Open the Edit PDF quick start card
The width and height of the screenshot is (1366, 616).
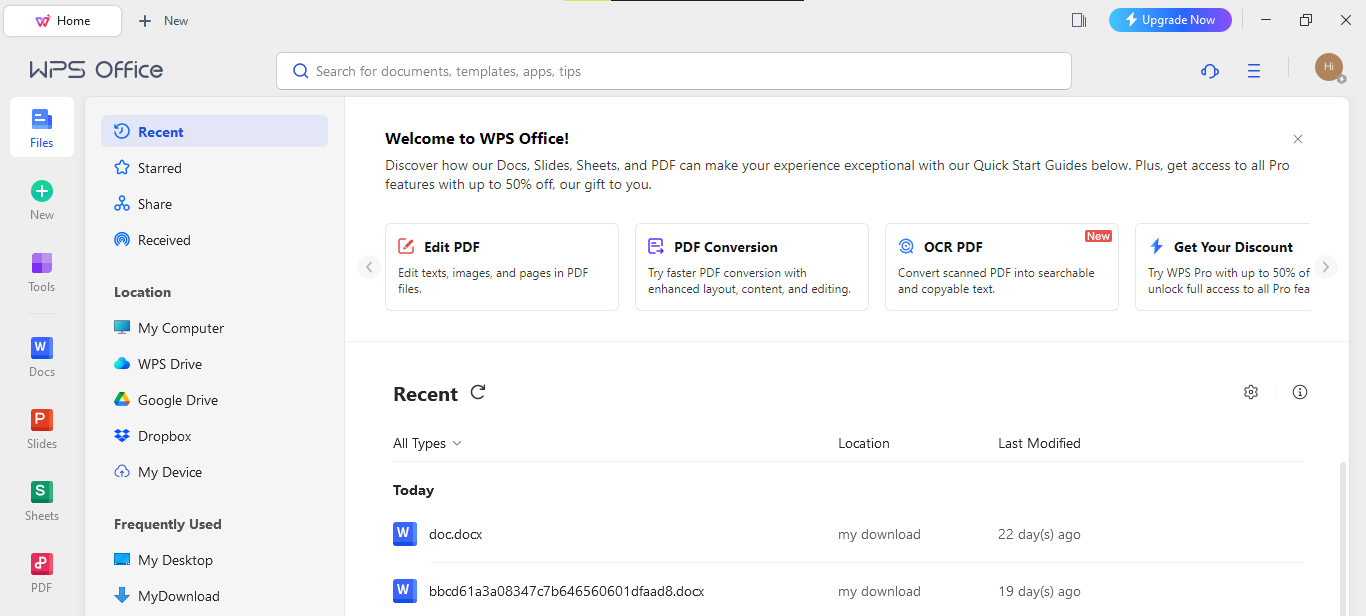click(502, 267)
